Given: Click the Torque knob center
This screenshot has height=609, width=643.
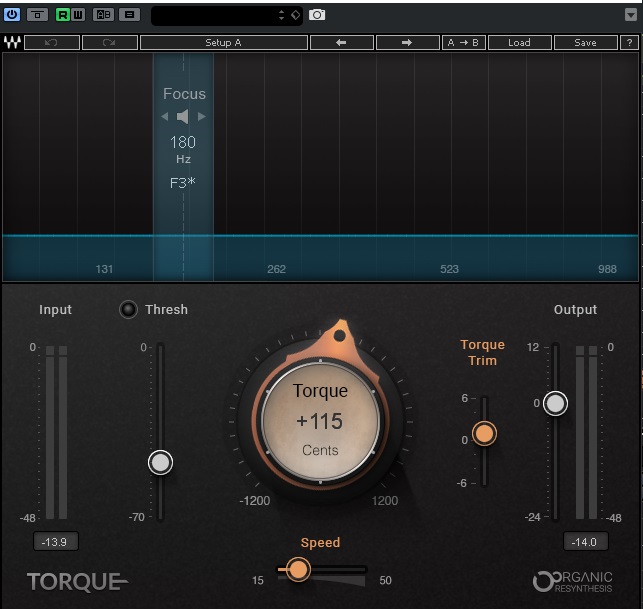Looking at the screenshot, I should [320, 421].
